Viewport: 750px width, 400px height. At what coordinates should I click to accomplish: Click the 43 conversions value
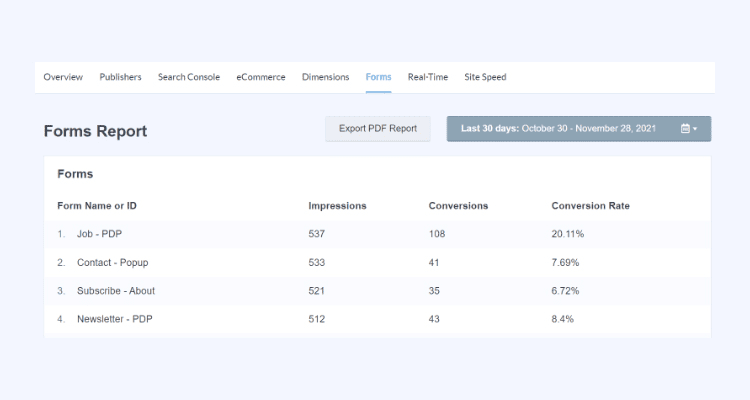tap(434, 319)
